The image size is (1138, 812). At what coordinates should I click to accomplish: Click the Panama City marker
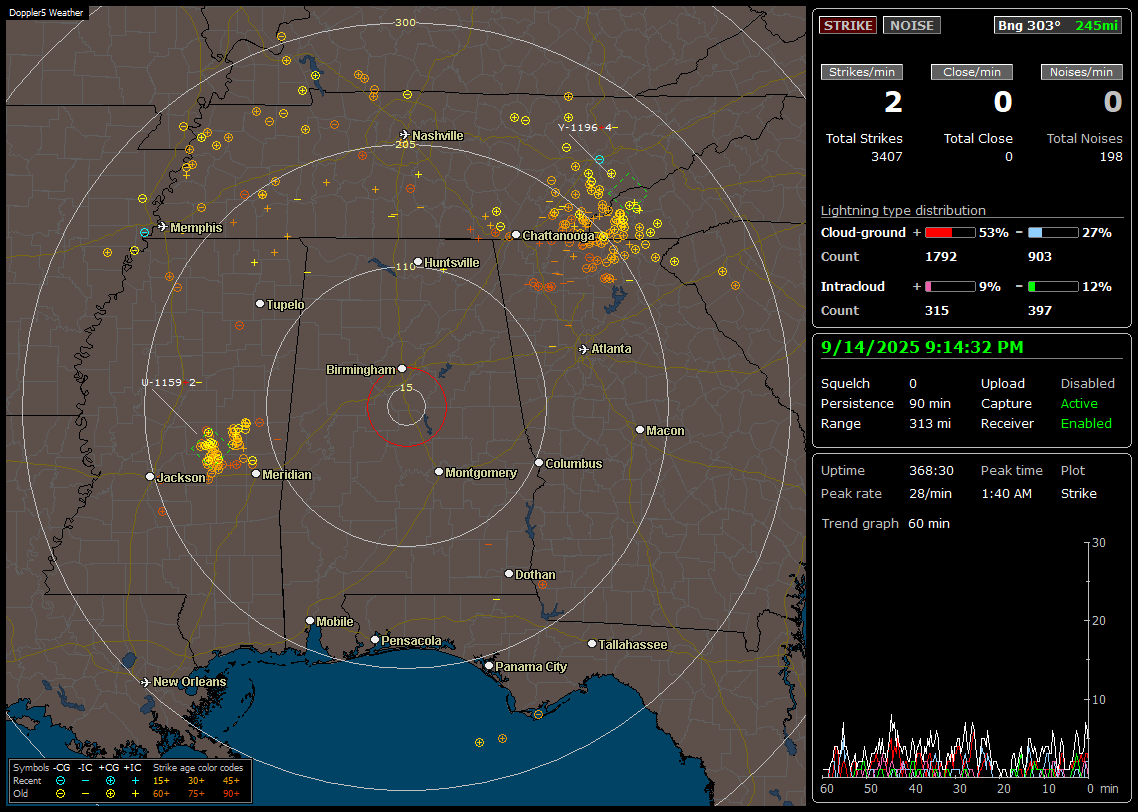[x=489, y=665]
